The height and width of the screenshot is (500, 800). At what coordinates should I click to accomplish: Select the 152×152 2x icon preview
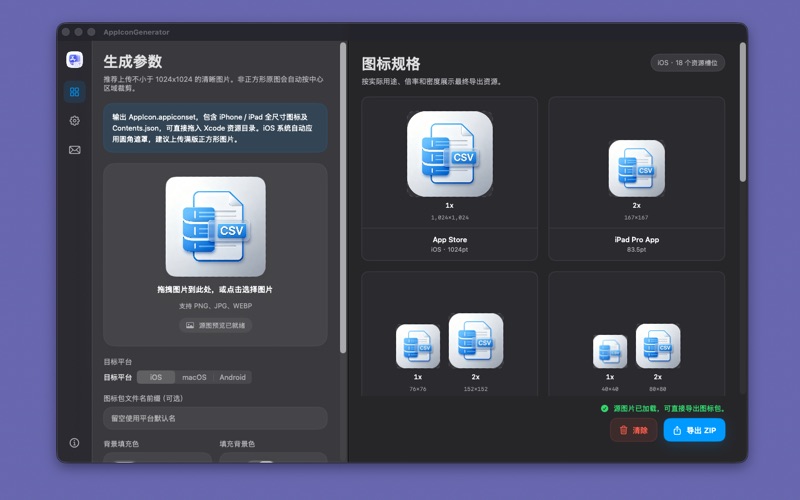tap(476, 341)
